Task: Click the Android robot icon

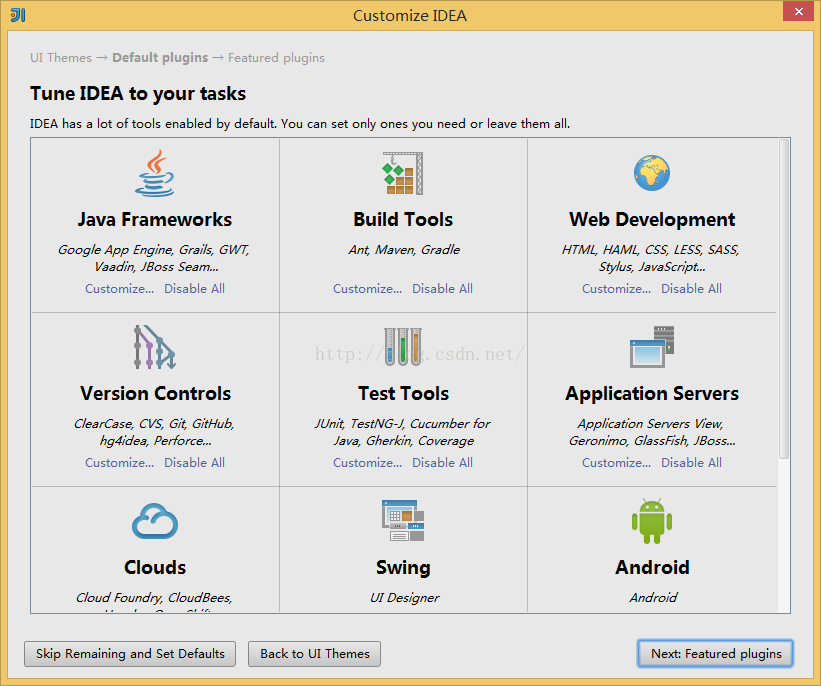Action: pos(652,521)
